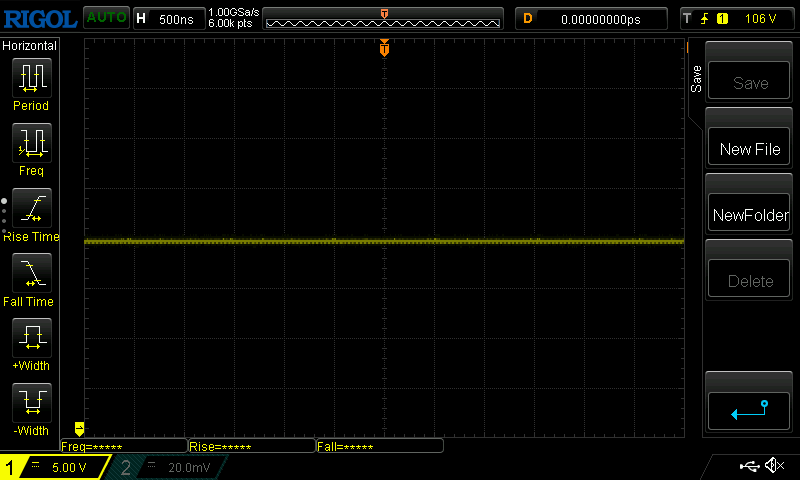This screenshot has width=800, height=480.
Task: Click the 1.00GSa/s sample rate text
Action: (x=234, y=12)
